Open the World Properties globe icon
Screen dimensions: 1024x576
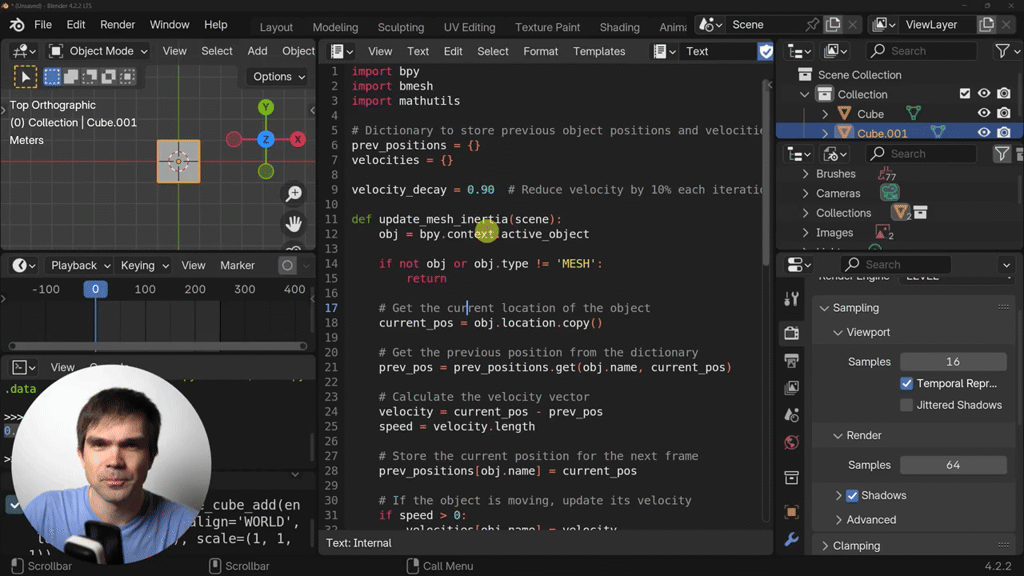791,442
